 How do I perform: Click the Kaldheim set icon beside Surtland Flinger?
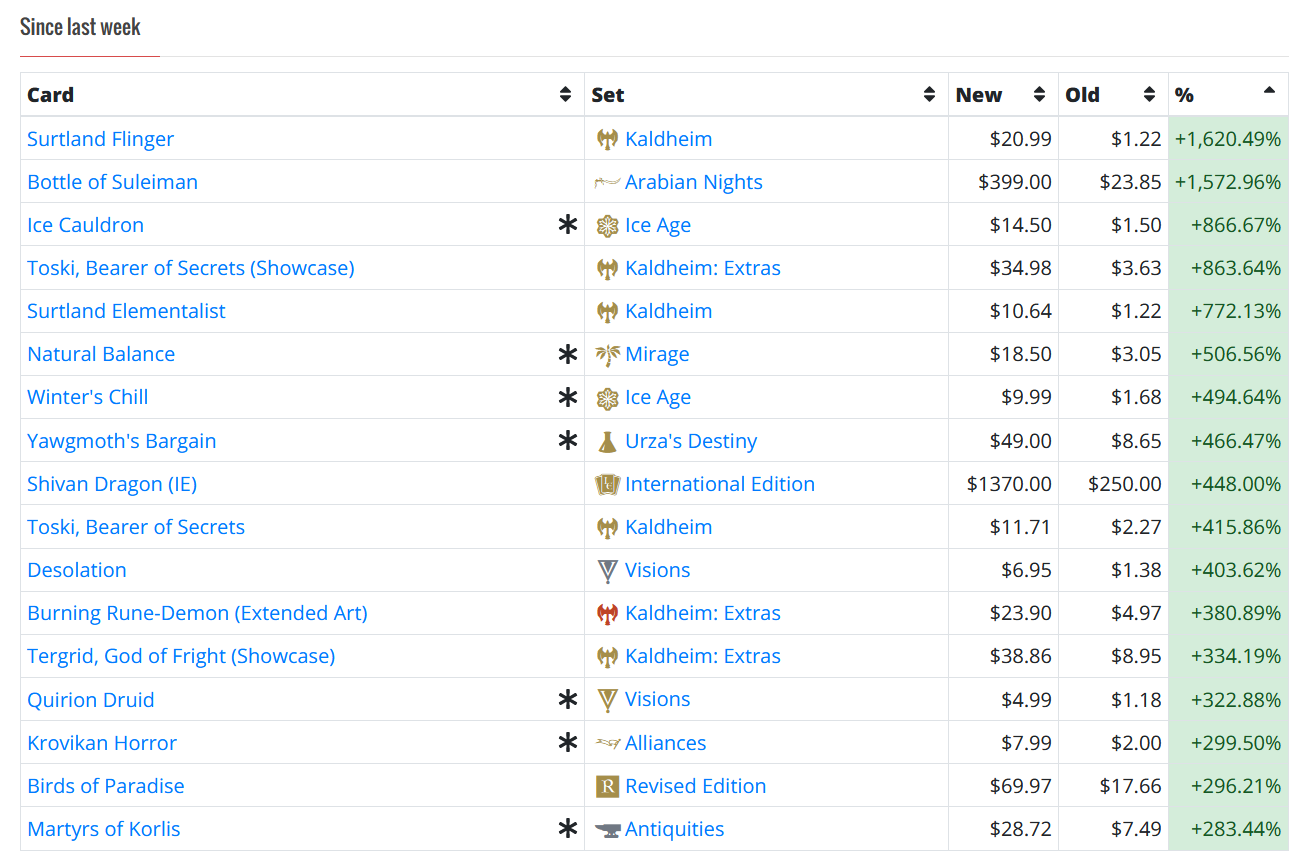click(x=607, y=139)
